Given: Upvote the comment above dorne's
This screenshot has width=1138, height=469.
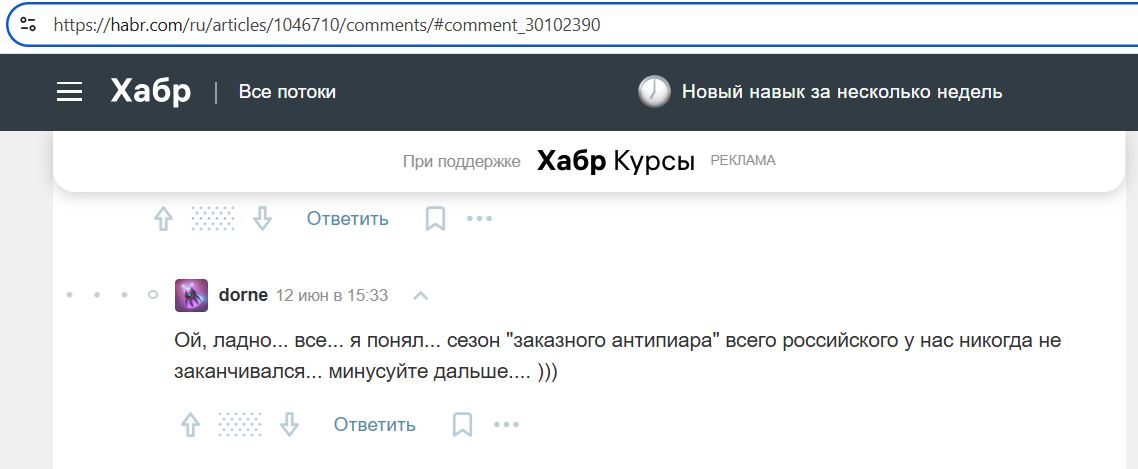Looking at the screenshot, I should 163,219.
